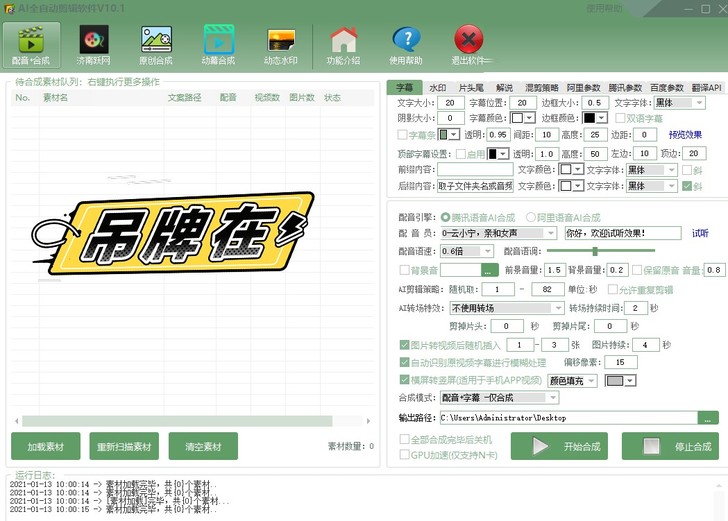The height and width of the screenshot is (521, 728).
Task: Click the 加载素材 button
Action: coord(46,446)
